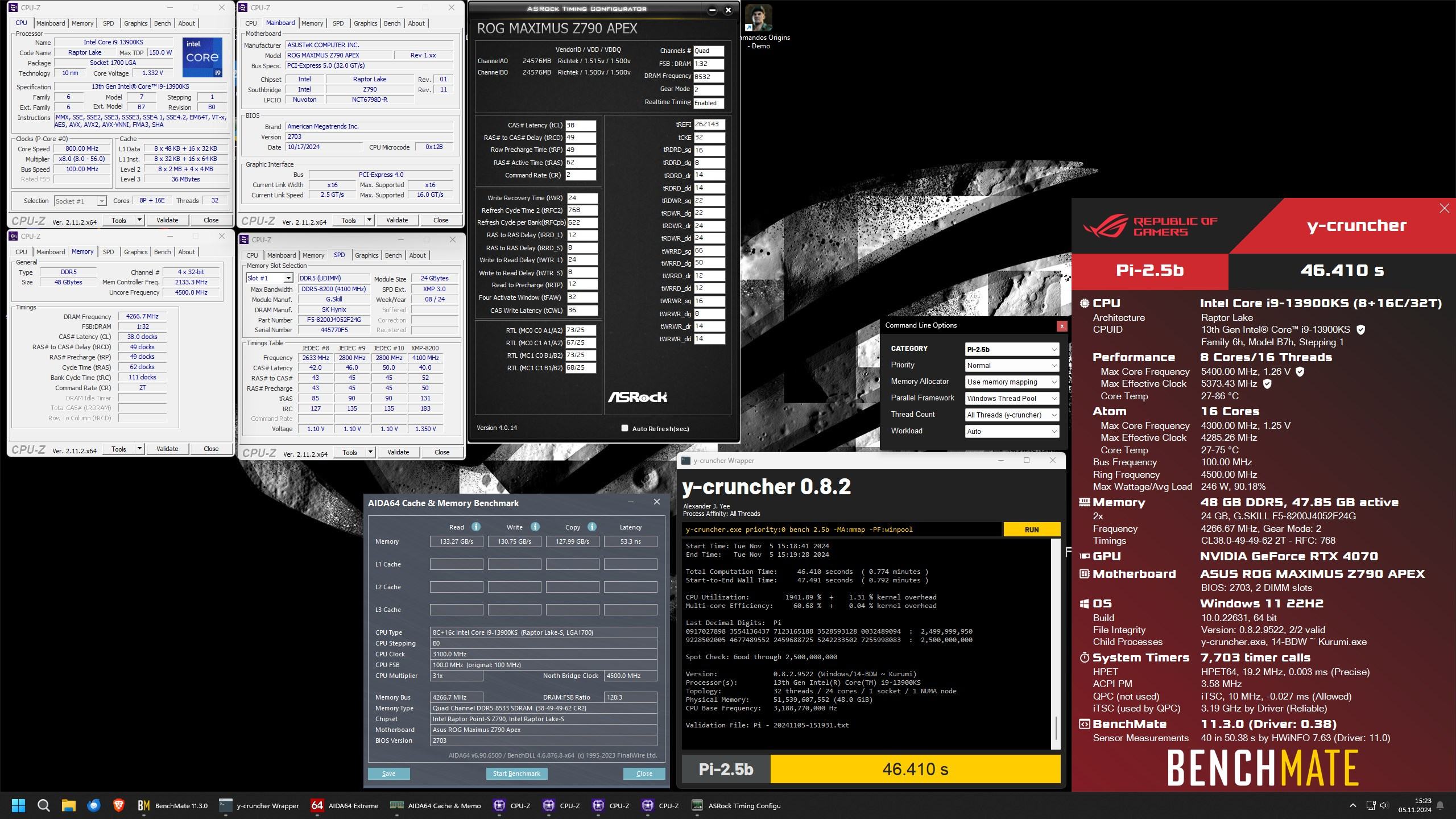Open Socket #1 selection dropdown in CPU-Z
The height and width of the screenshot is (819, 1456).
point(80,201)
